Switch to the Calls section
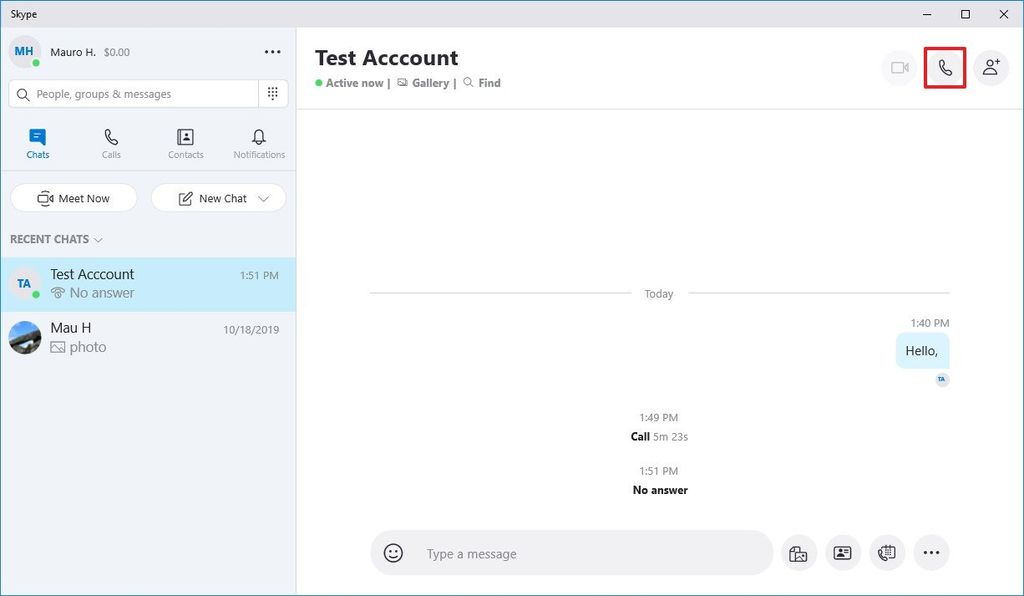The image size is (1024, 596). pyautogui.click(x=110, y=142)
